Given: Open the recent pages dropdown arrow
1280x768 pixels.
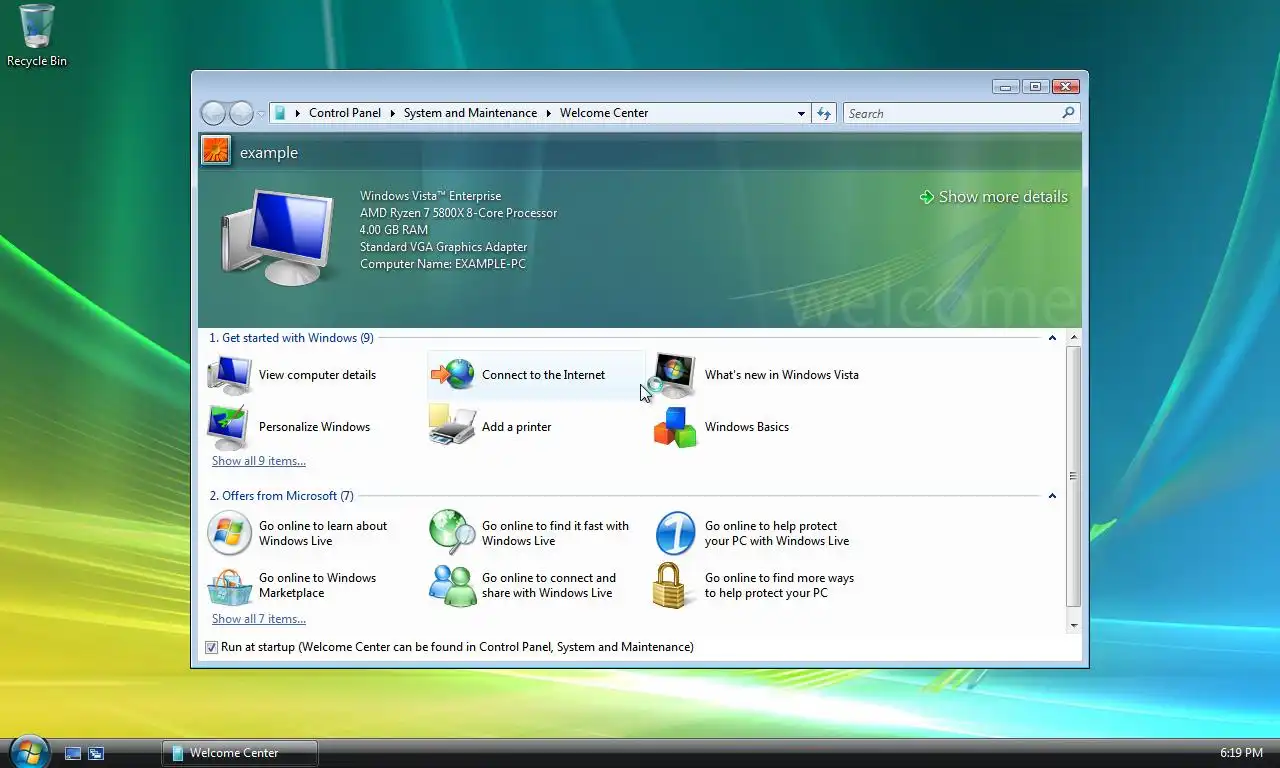Looking at the screenshot, I should [x=261, y=113].
